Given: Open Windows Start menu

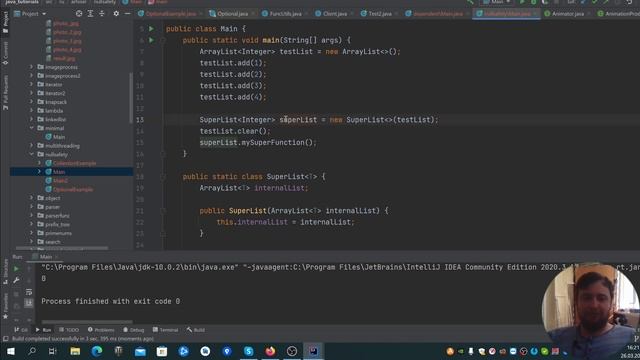Looking at the screenshot, I should click(x=11, y=351).
